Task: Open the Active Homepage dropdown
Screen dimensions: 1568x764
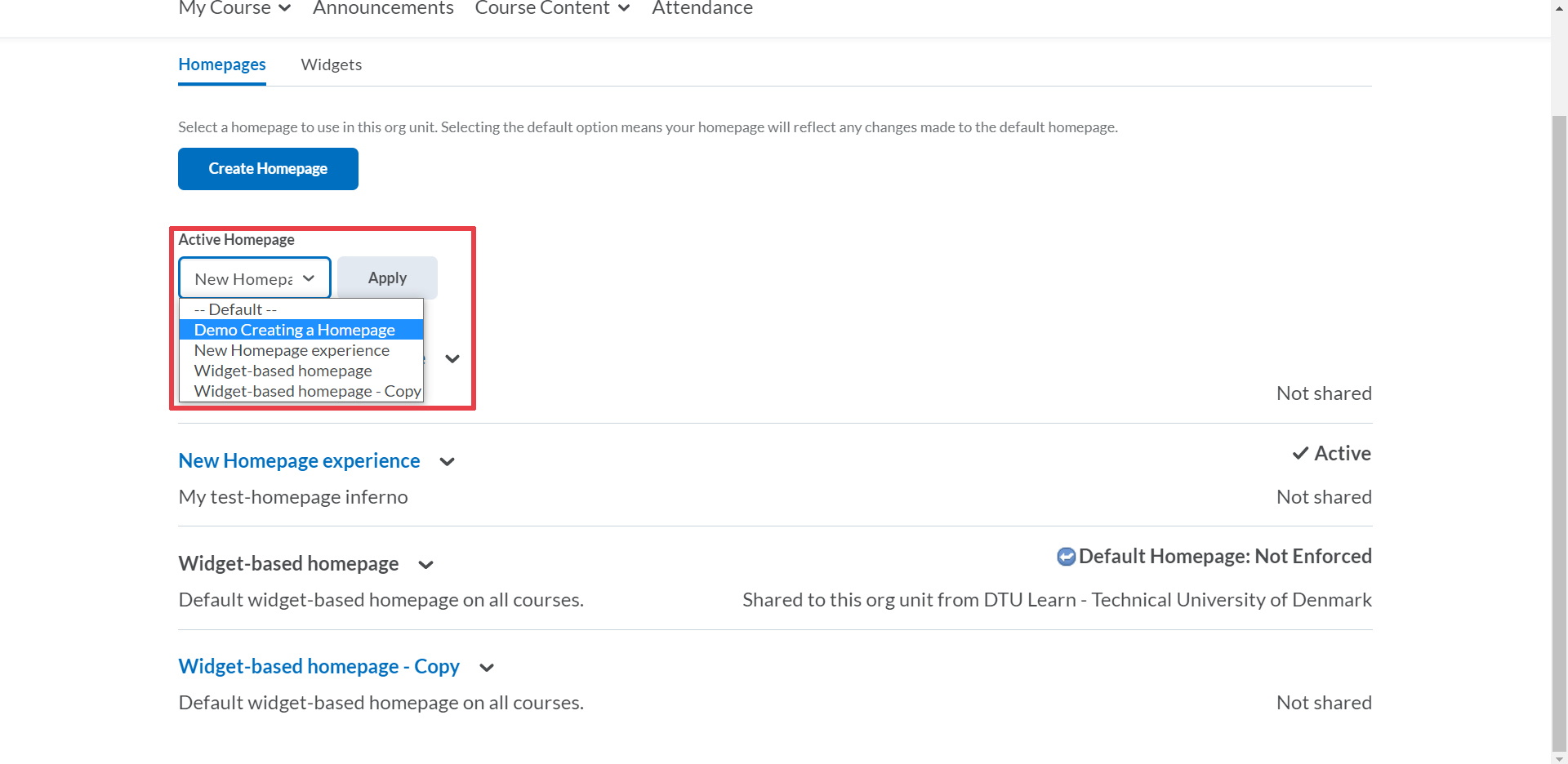Action: tap(254, 278)
